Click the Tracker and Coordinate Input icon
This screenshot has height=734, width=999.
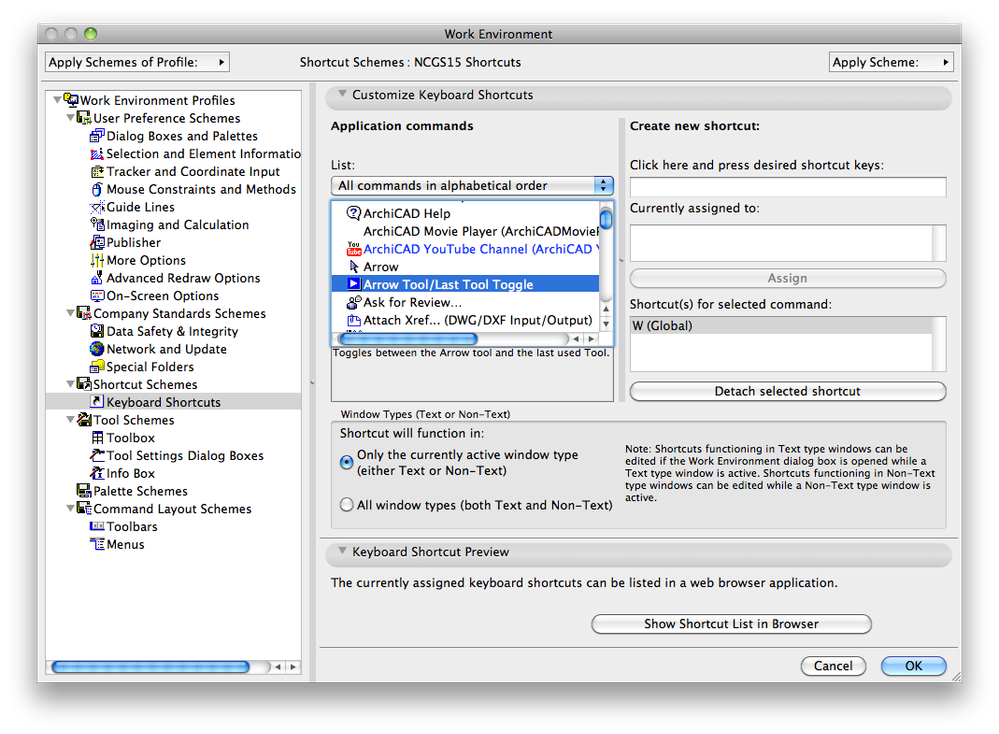pos(97,171)
